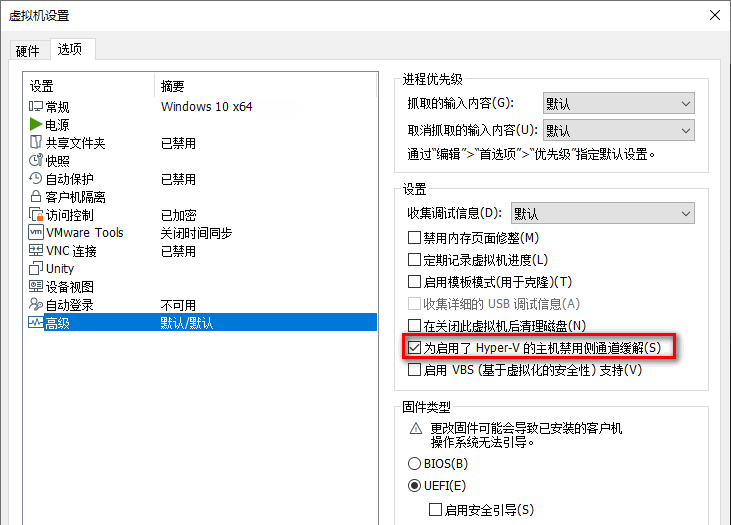
Task: Click the 客户机隔离 lock icon
Action: click(x=36, y=196)
